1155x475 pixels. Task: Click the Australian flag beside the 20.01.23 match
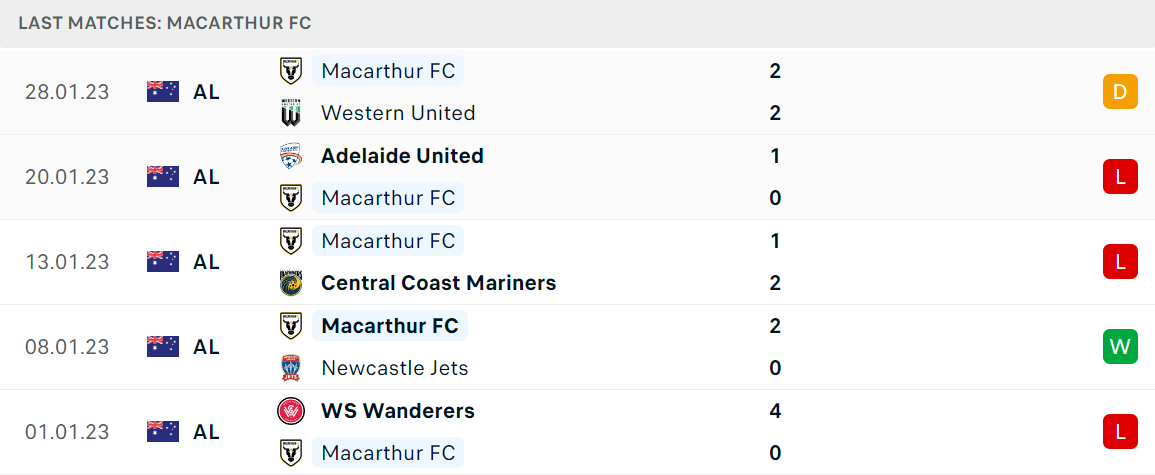coord(163,177)
